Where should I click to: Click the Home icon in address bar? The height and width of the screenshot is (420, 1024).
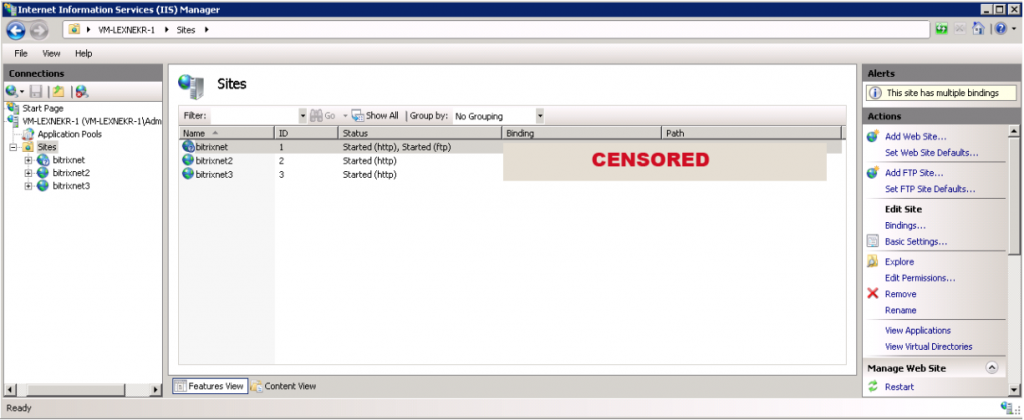pyautogui.click(x=978, y=29)
